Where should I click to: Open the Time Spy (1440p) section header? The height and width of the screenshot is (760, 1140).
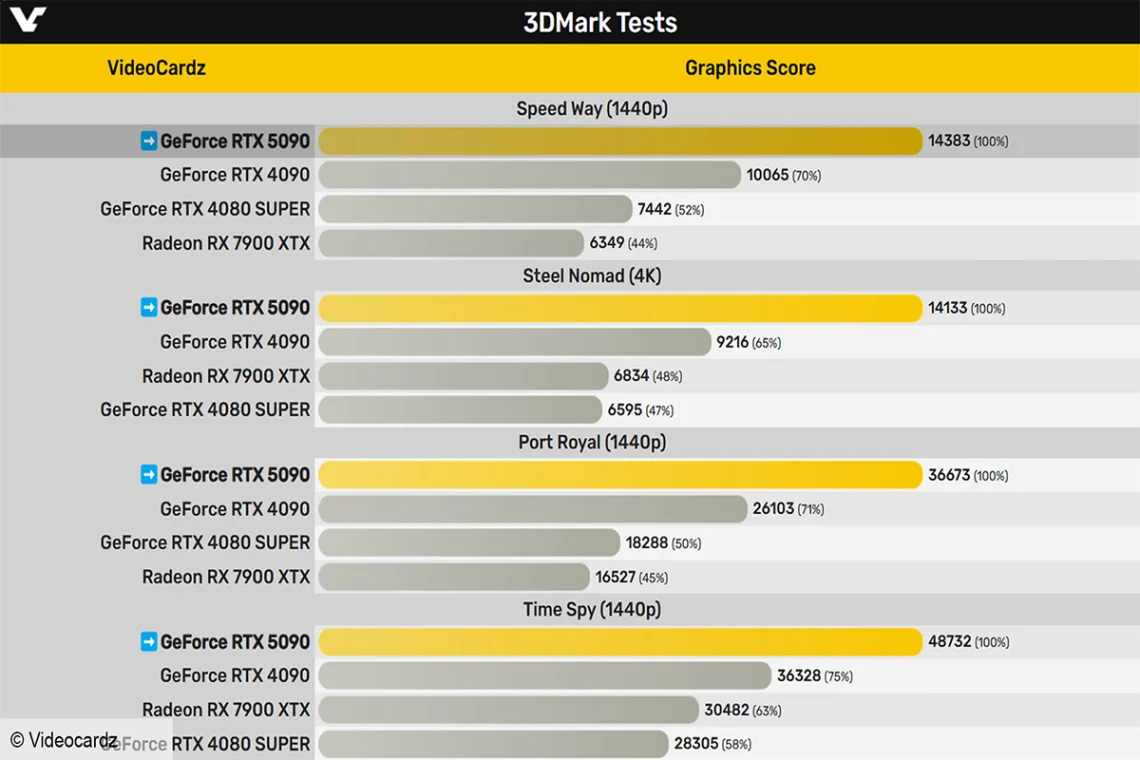(592, 609)
